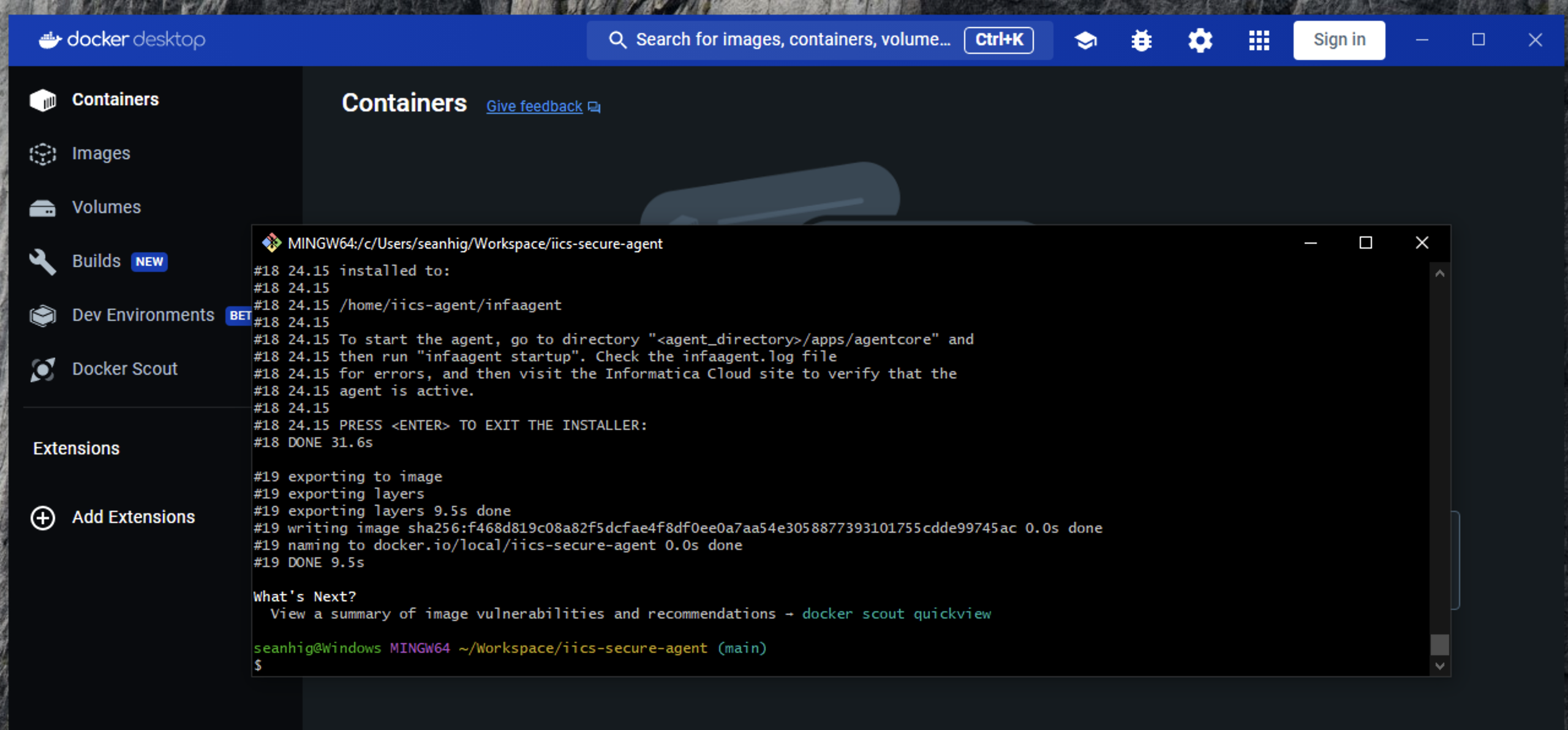This screenshot has height=730, width=1568.
Task: Click the NEW badge beside Builds
Action: point(149,262)
